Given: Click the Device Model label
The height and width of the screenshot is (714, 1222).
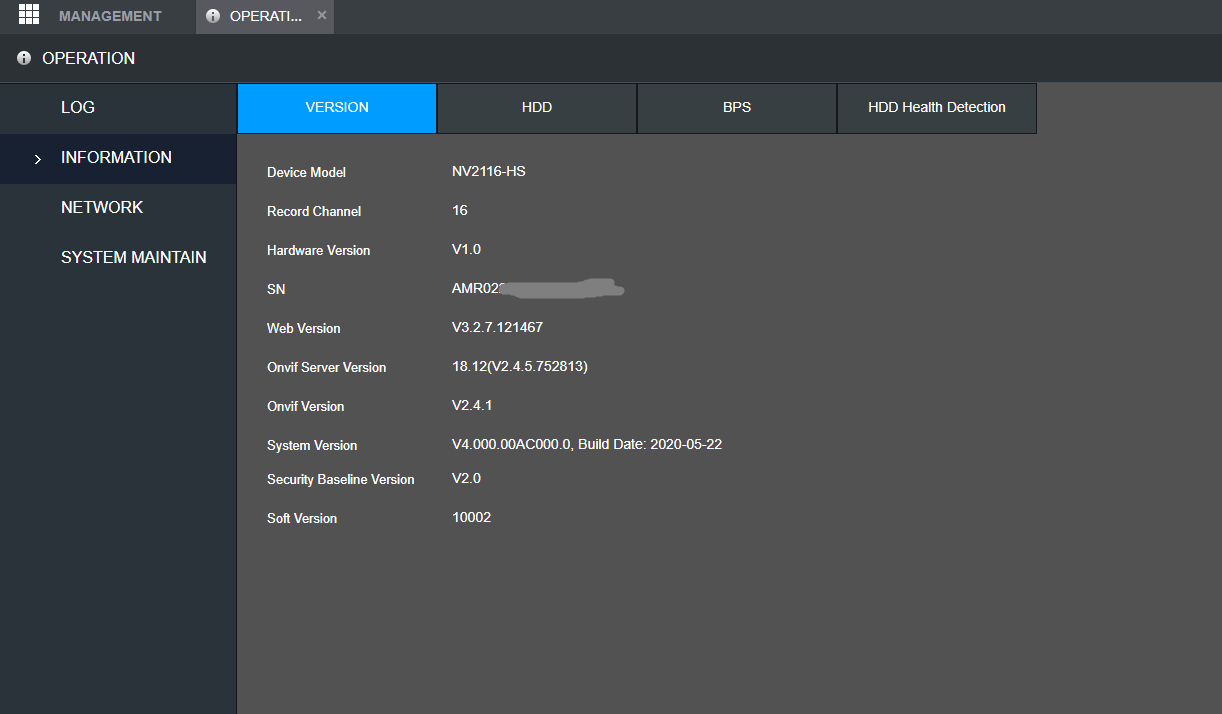Looking at the screenshot, I should 306,173.
